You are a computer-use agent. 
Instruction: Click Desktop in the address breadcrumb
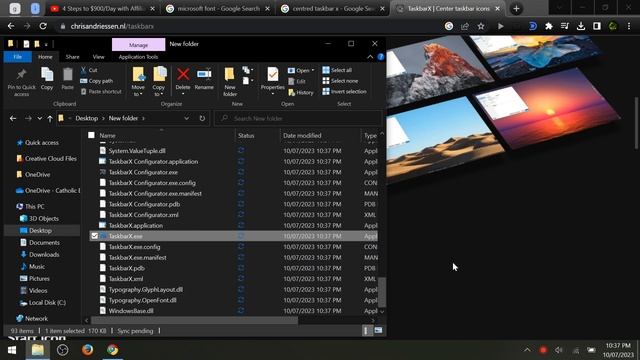coord(87,118)
